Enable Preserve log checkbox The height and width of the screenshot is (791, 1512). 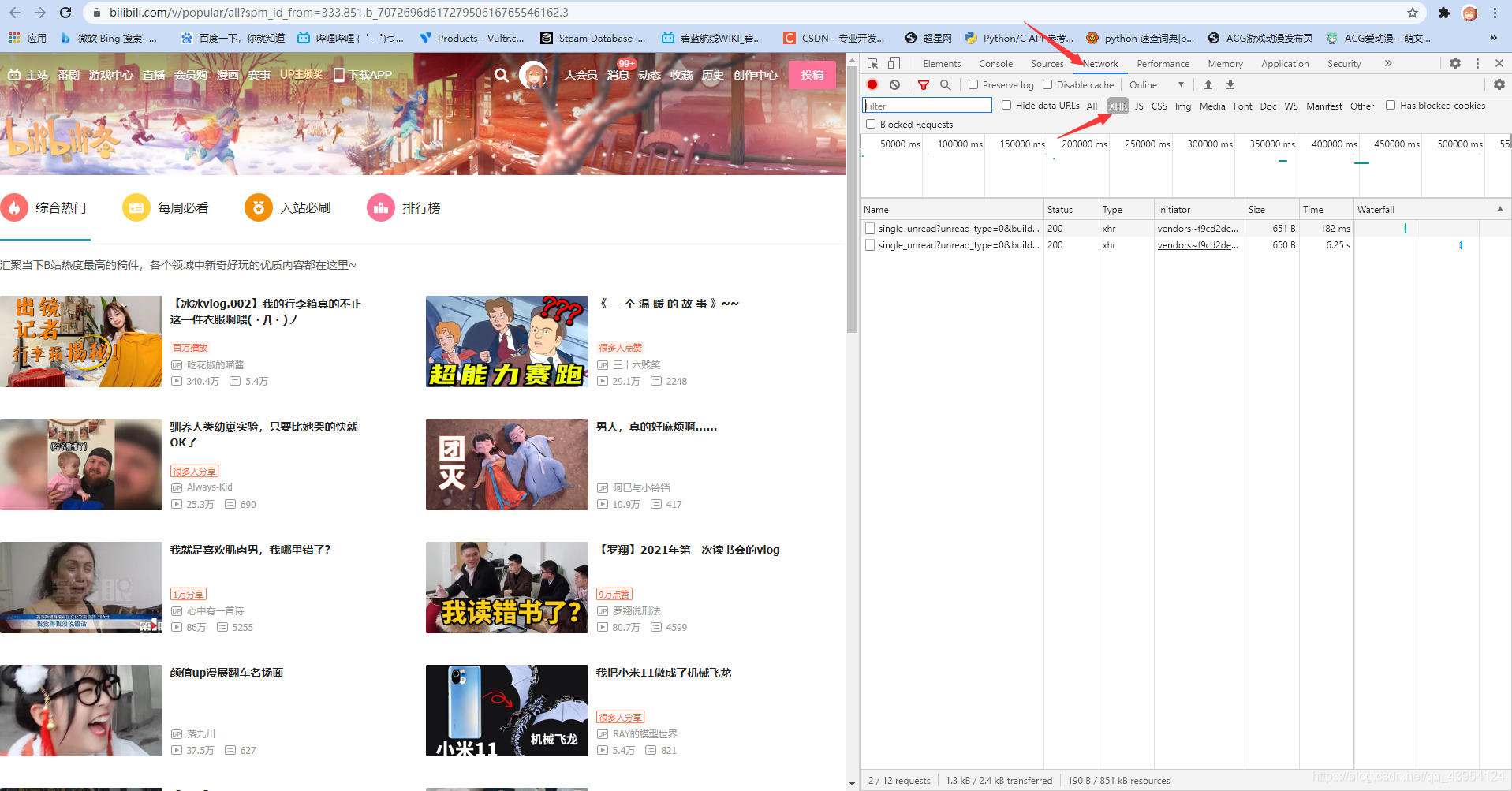pos(973,84)
